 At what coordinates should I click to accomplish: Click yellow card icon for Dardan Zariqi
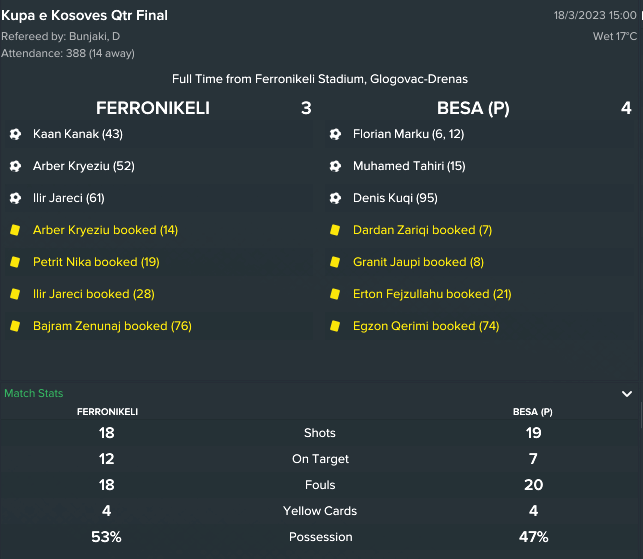[335, 230]
